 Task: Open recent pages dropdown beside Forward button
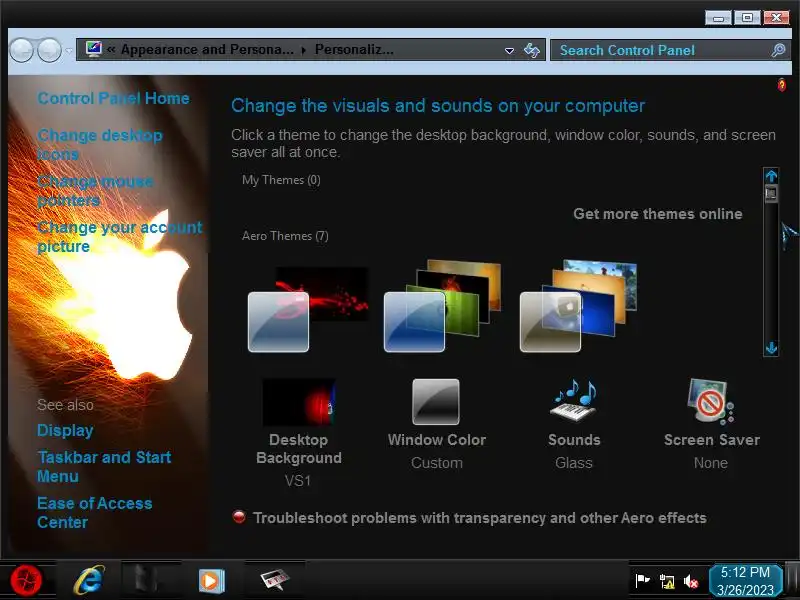click(x=69, y=51)
